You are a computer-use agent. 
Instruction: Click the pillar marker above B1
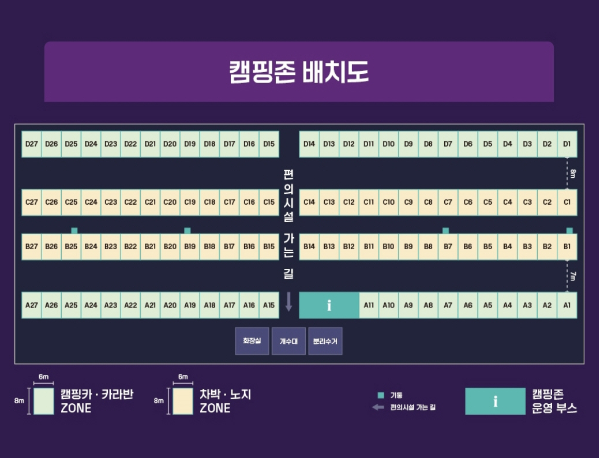click(x=569, y=230)
